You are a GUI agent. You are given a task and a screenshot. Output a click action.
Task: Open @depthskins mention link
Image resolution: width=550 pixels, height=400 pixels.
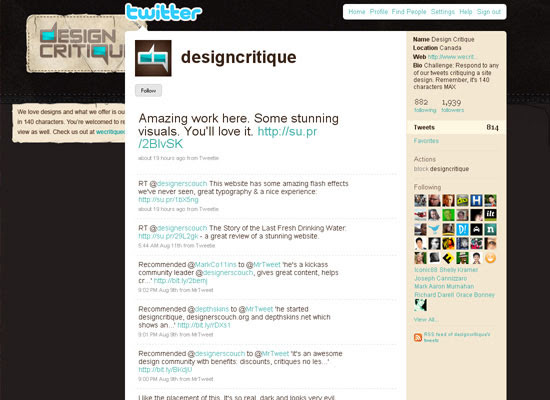click(x=212, y=309)
